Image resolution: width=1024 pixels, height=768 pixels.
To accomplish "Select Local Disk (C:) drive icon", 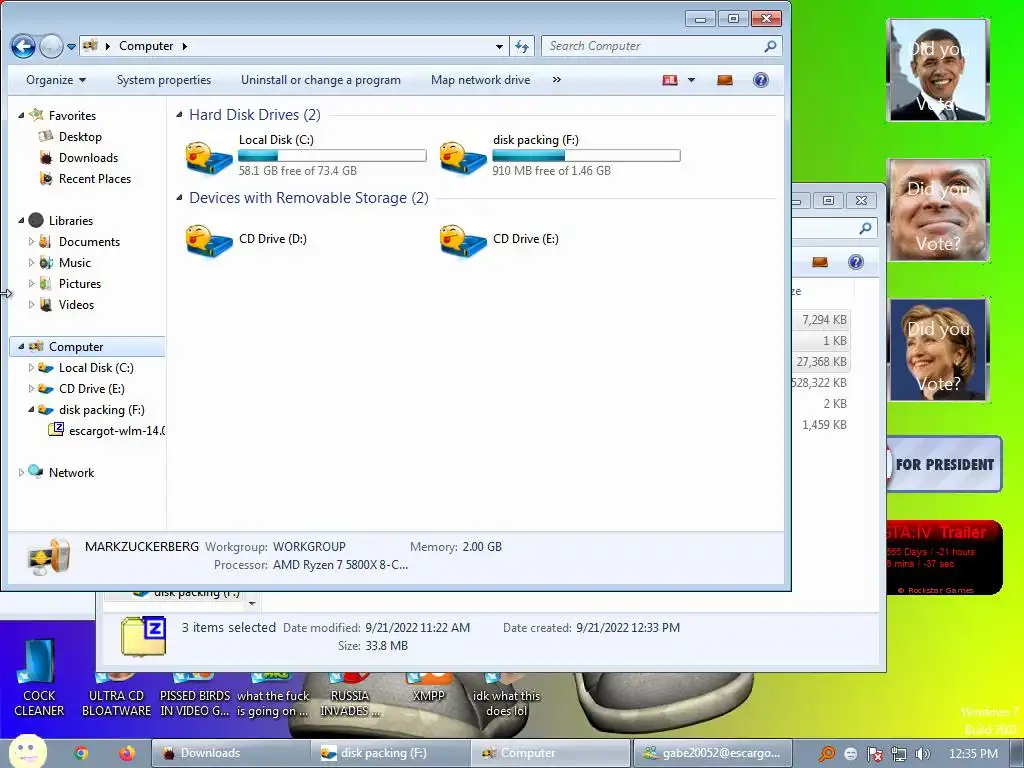I will pos(209,157).
